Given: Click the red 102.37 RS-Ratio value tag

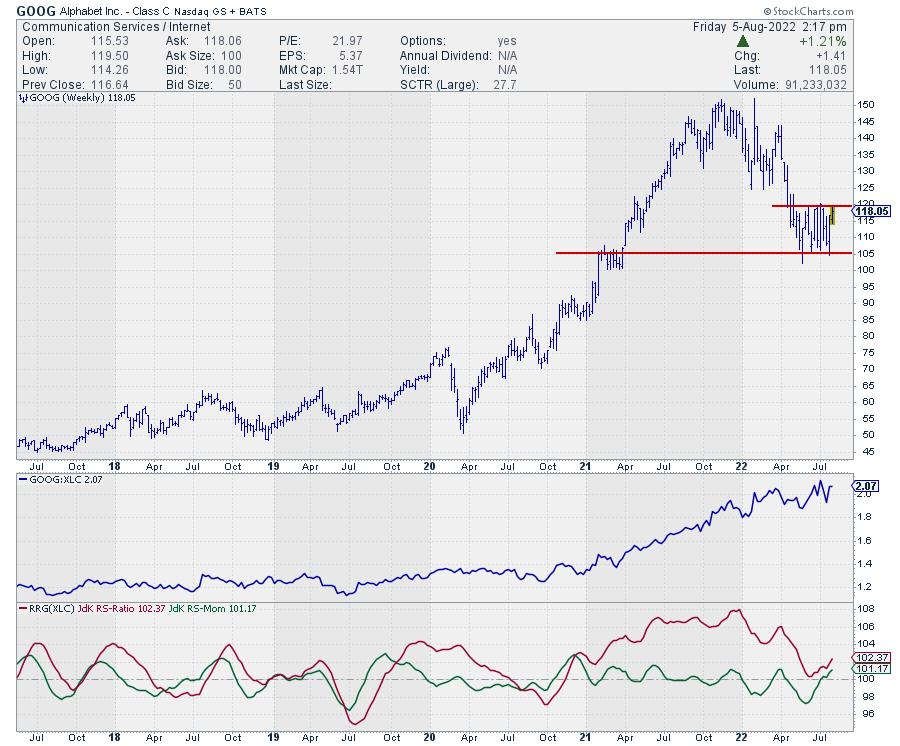Looking at the screenshot, I should pyautogui.click(x=865, y=658).
